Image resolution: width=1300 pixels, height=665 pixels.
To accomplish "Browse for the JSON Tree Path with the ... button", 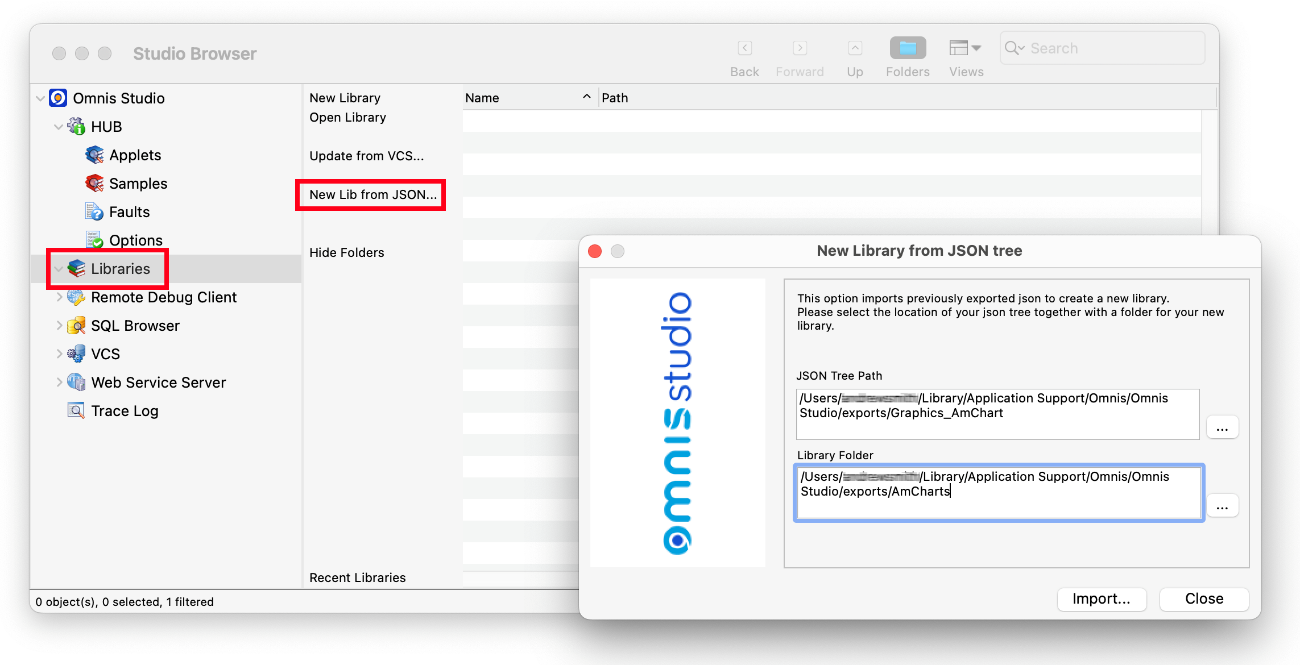I will [1222, 427].
